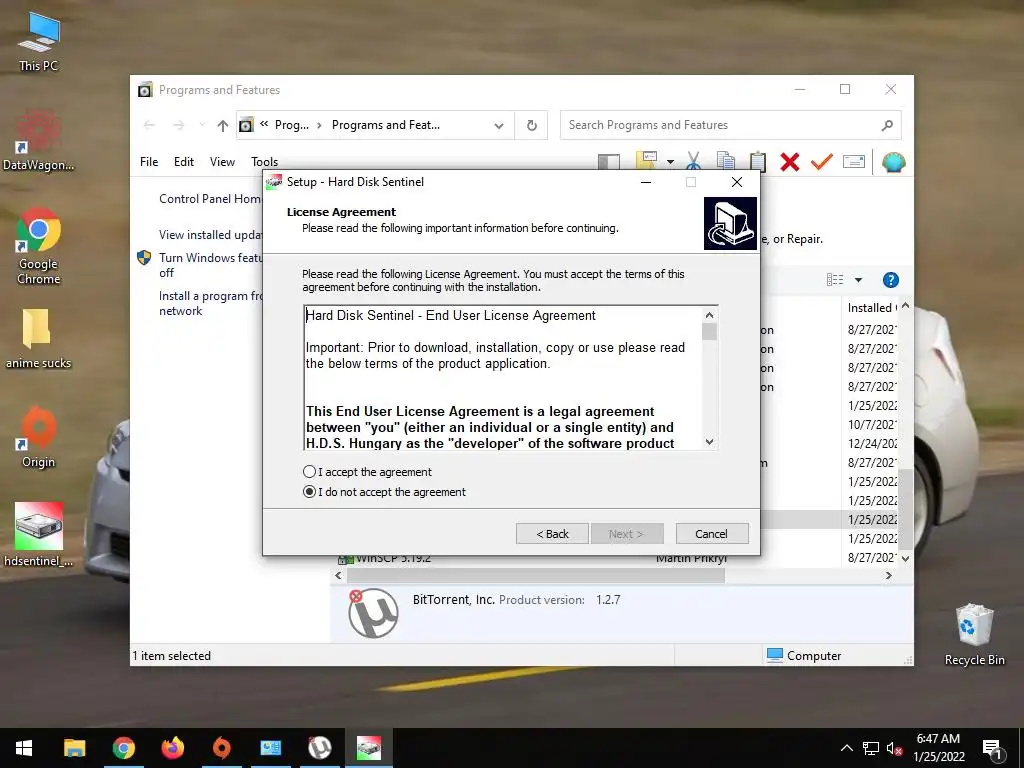Image resolution: width=1024 pixels, height=768 pixels.
Task: Click the Back navigation arrow in Explorer
Action: tap(149, 125)
